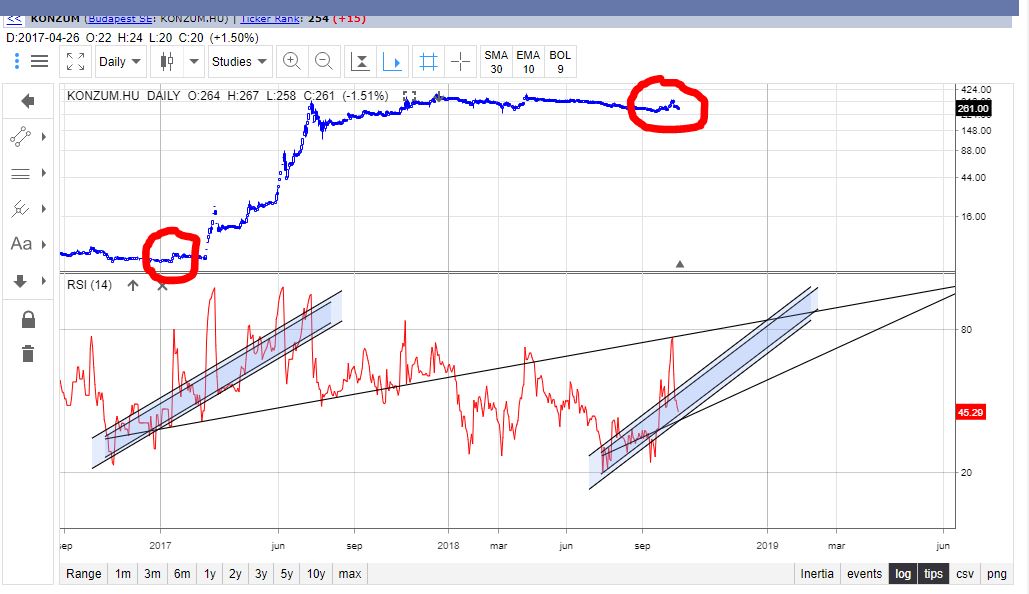Close the RSI (14) study panel

coord(162,286)
